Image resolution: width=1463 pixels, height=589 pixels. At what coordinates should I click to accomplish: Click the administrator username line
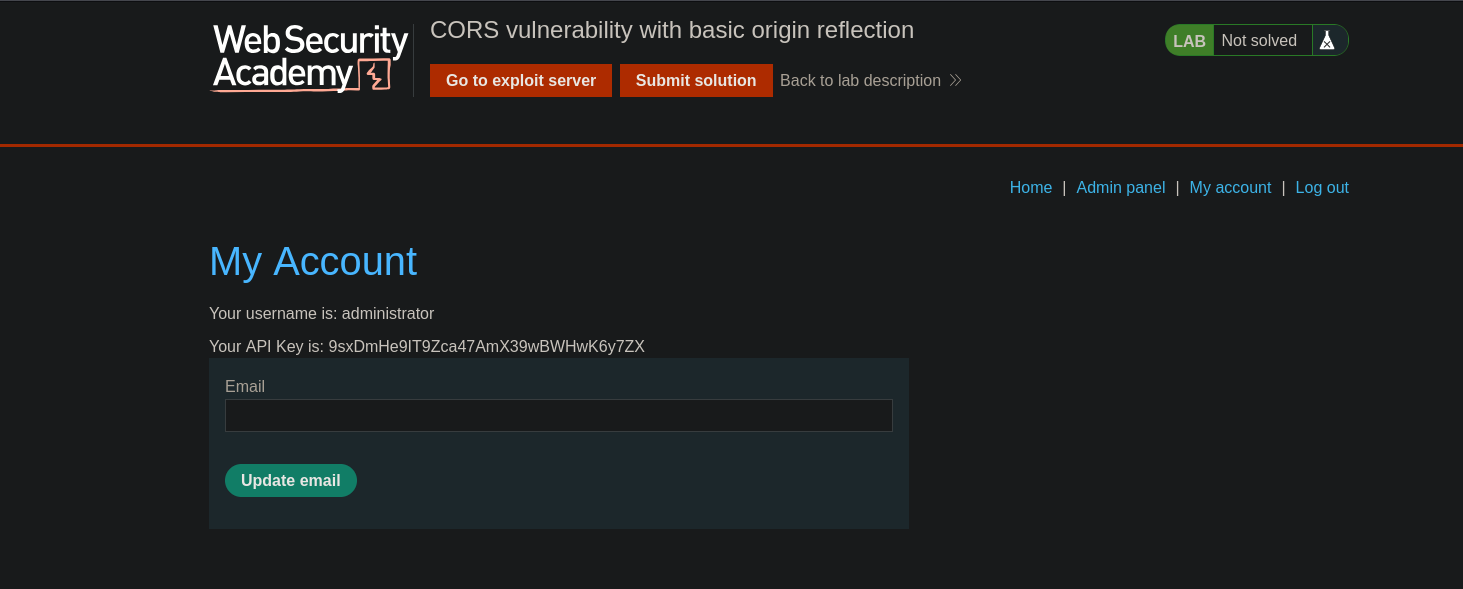click(321, 313)
